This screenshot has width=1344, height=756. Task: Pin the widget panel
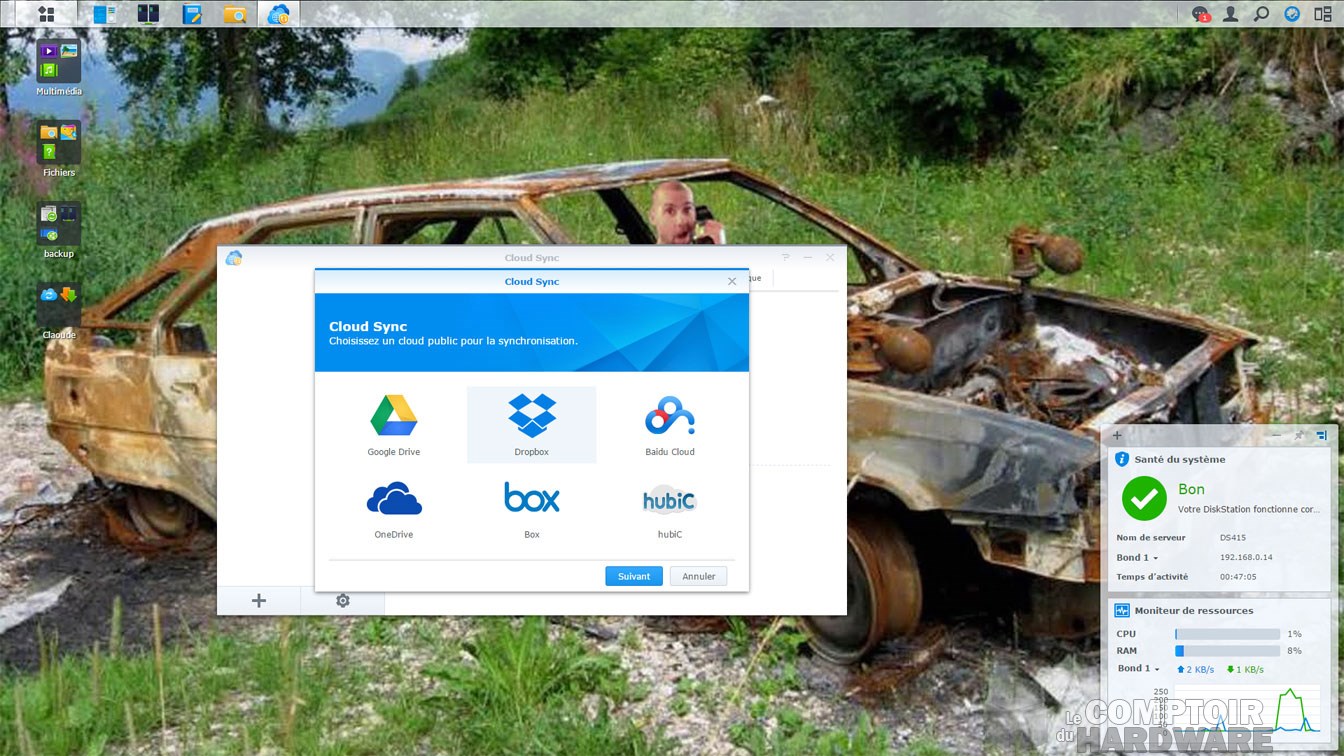coord(1298,436)
